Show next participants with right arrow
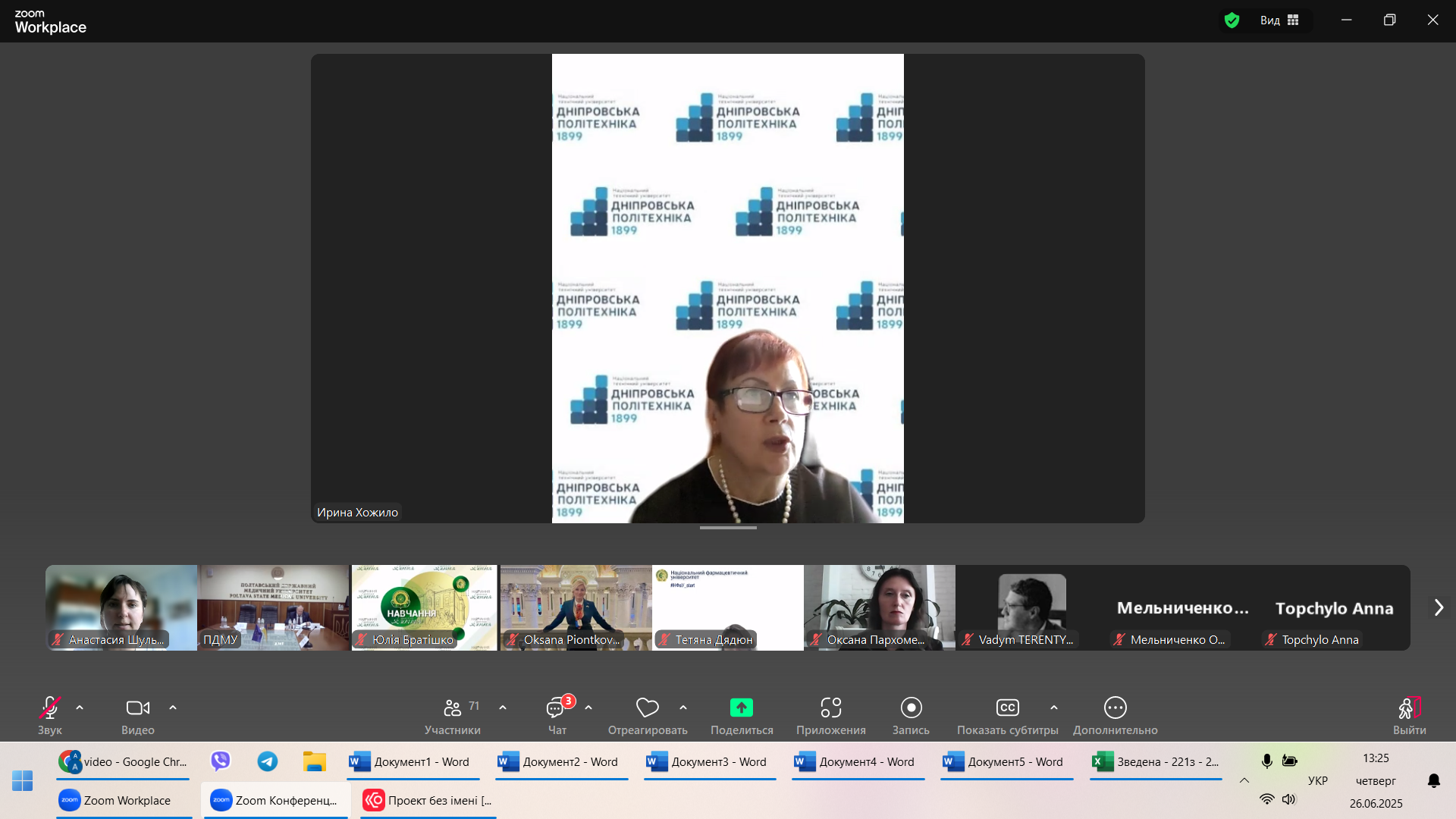 pos(1439,607)
